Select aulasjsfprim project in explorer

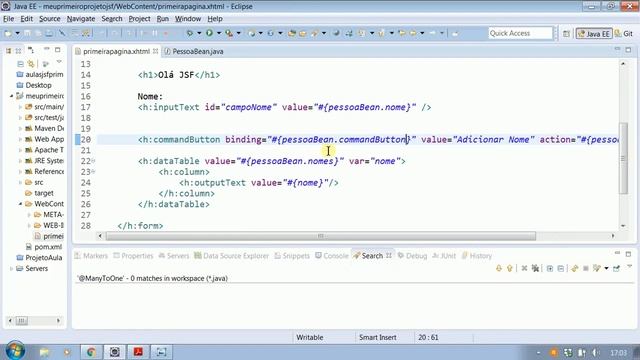pos(40,74)
